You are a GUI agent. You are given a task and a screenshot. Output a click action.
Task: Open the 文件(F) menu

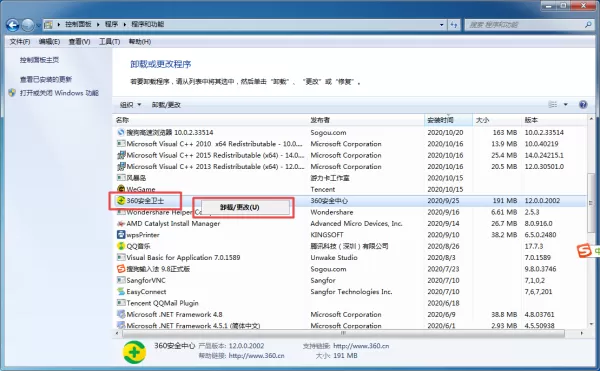click(x=20, y=41)
